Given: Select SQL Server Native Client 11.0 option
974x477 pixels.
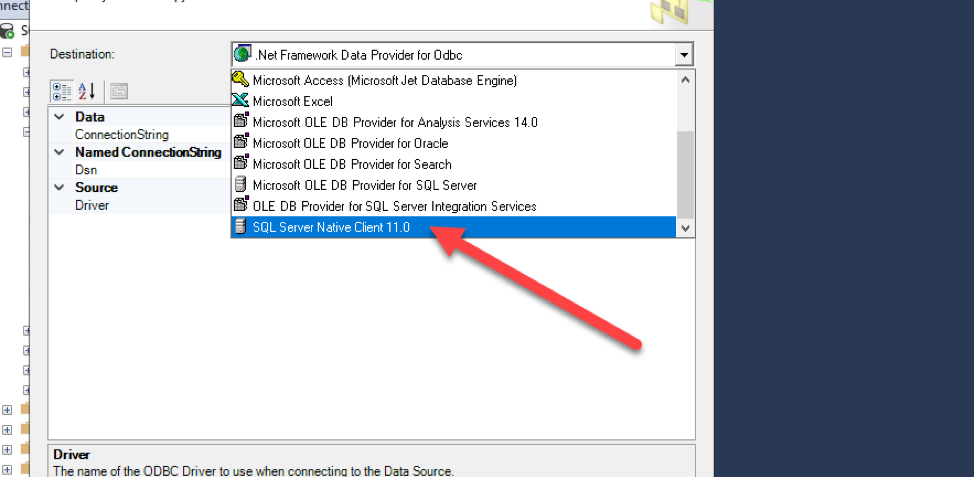Looking at the screenshot, I should [330, 227].
